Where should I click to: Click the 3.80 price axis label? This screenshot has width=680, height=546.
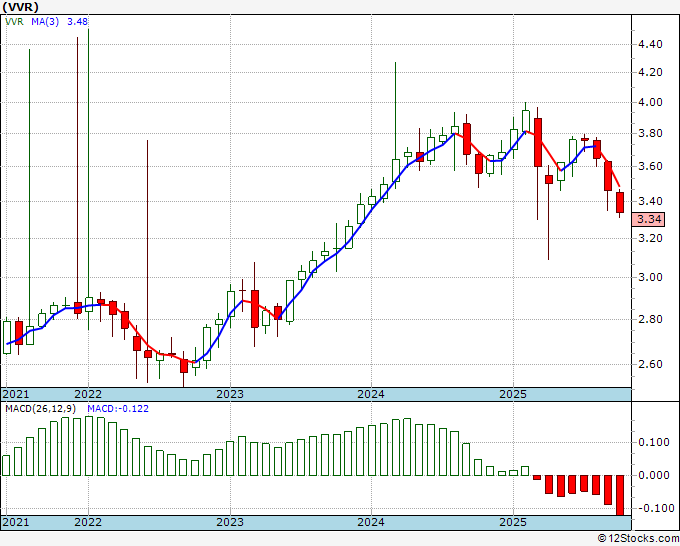coord(651,134)
